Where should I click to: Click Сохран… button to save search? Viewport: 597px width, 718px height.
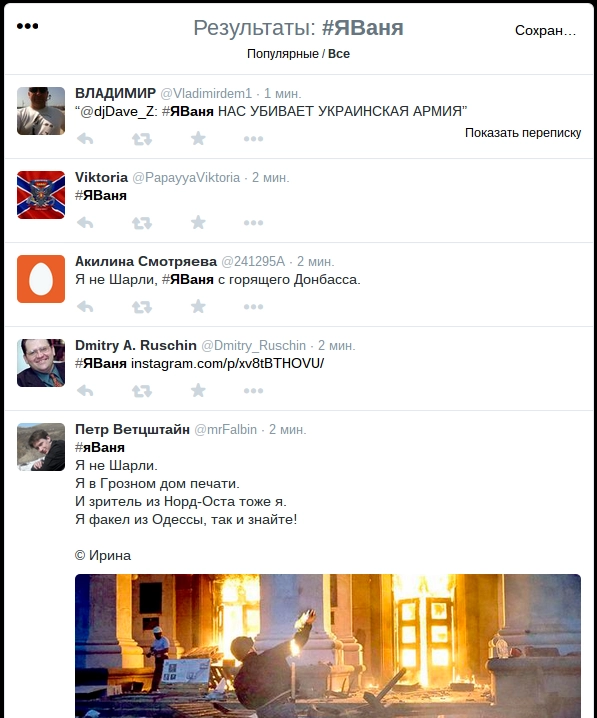click(545, 30)
